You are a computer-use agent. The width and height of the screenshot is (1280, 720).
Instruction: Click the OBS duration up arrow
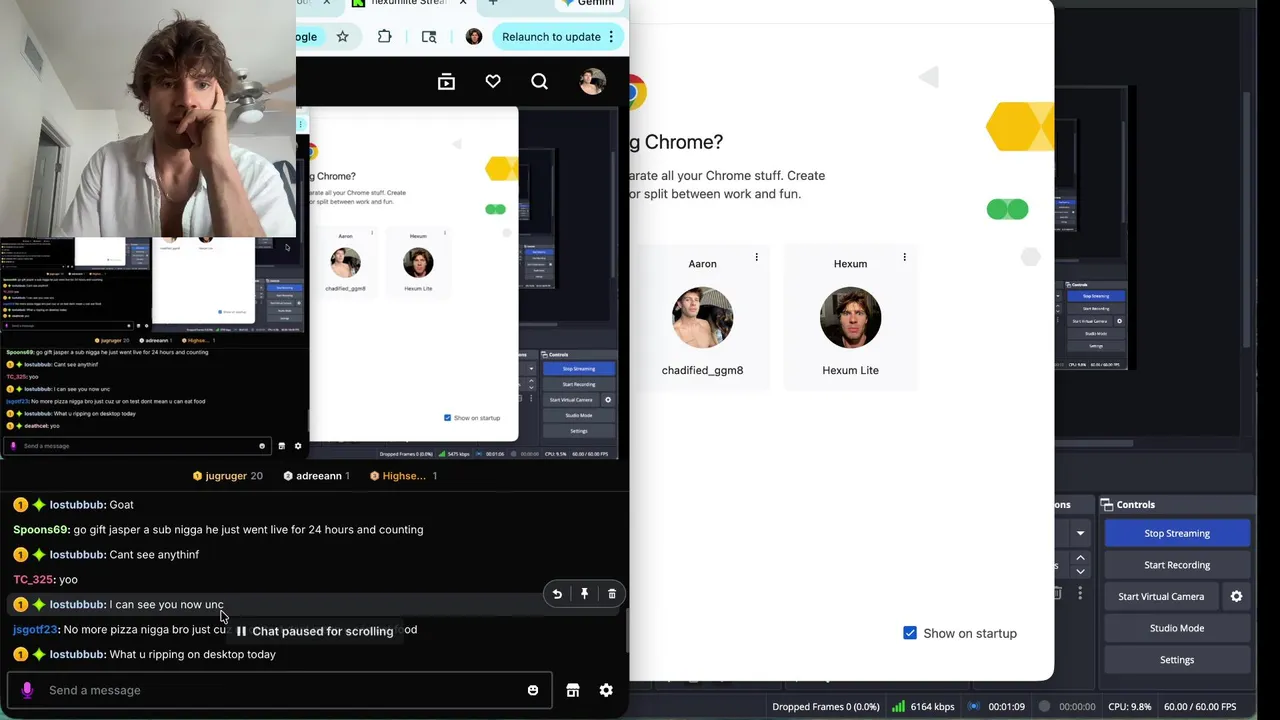[x=1080, y=558]
